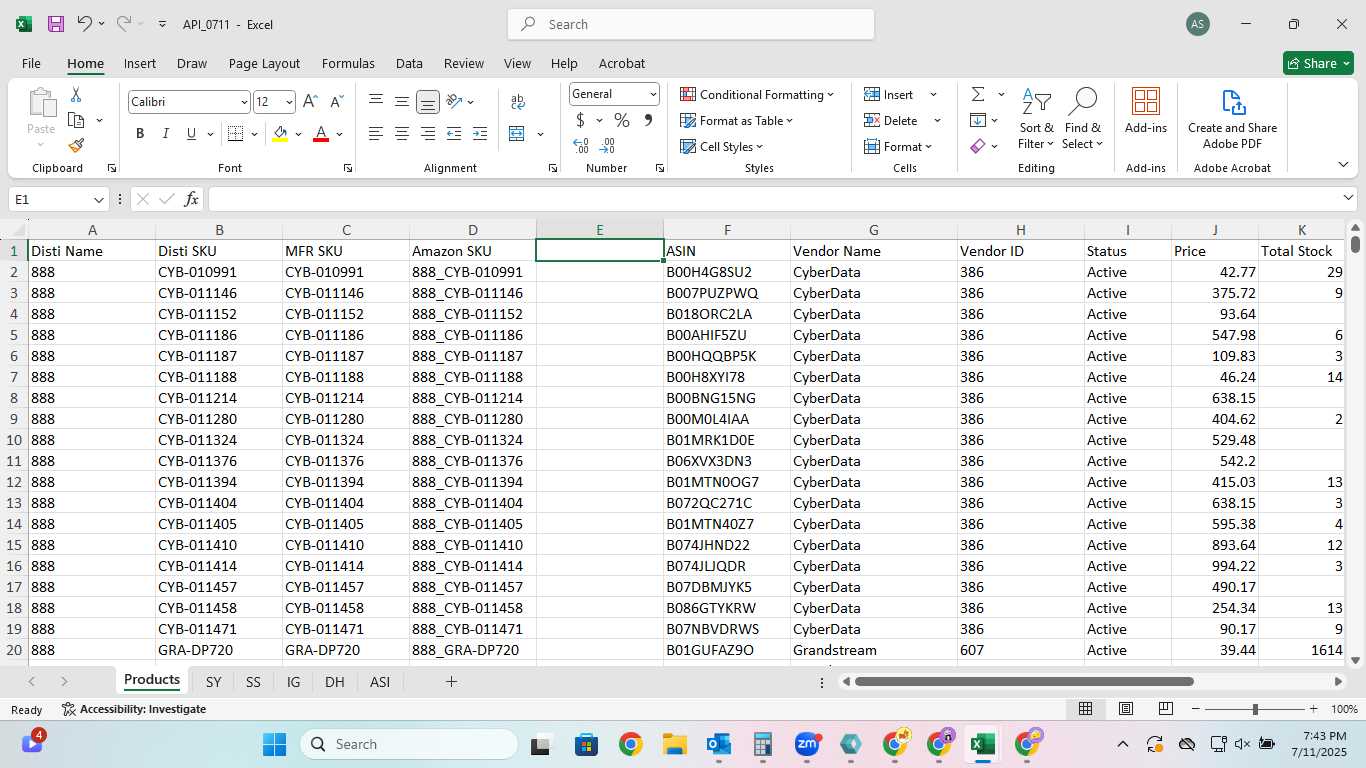The width and height of the screenshot is (1366, 768).
Task: Click the Wrap Text icon
Action: pyautogui.click(x=518, y=102)
